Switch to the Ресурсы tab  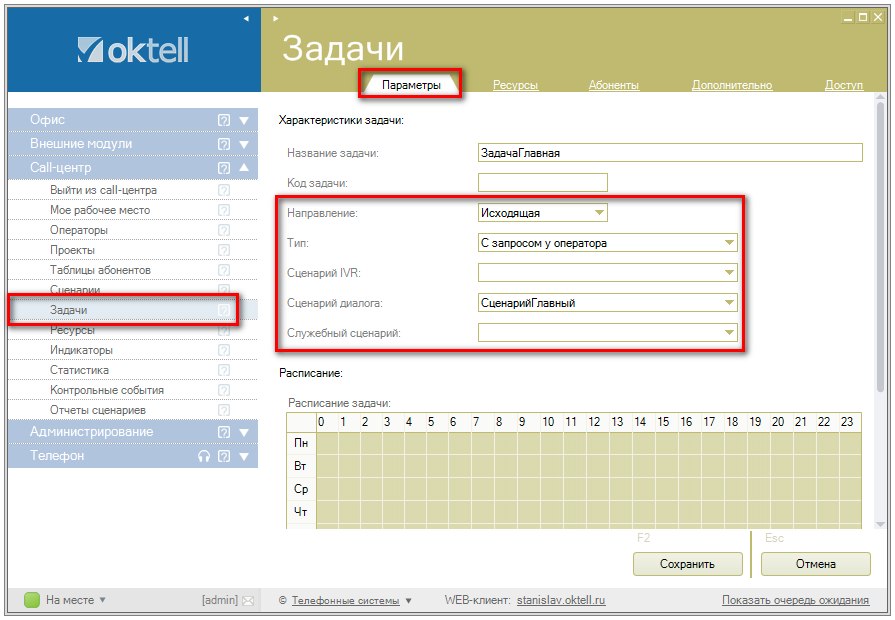pyautogui.click(x=515, y=86)
